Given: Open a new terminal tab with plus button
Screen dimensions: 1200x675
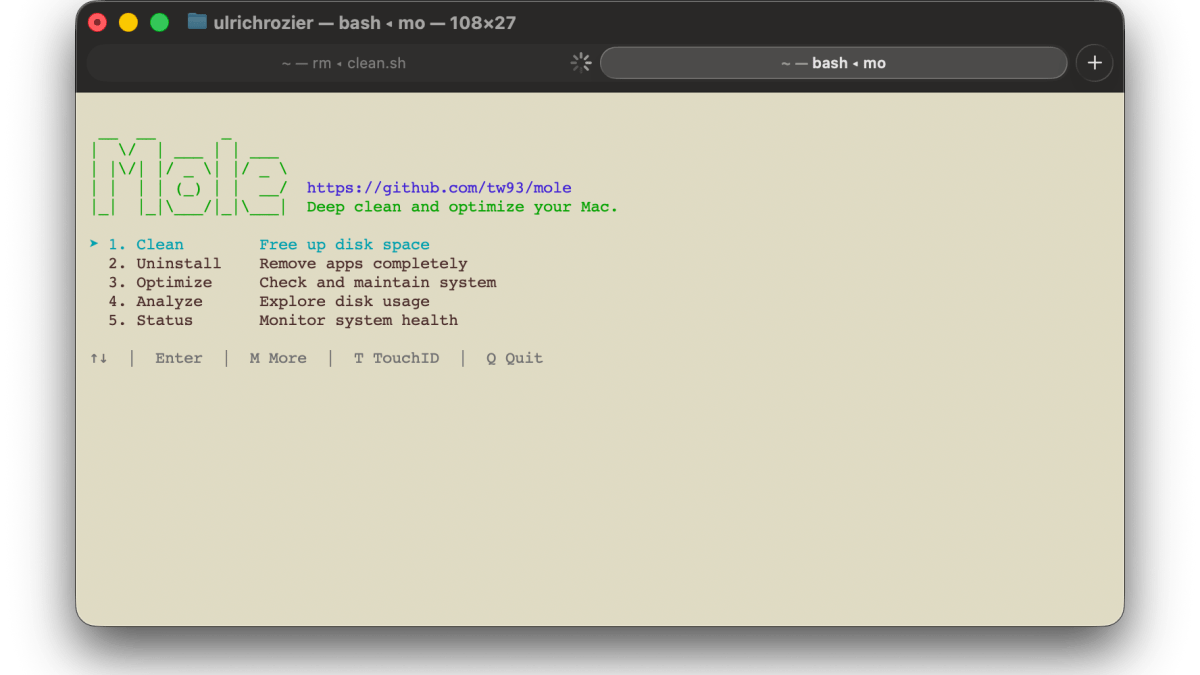Looking at the screenshot, I should pos(1094,63).
